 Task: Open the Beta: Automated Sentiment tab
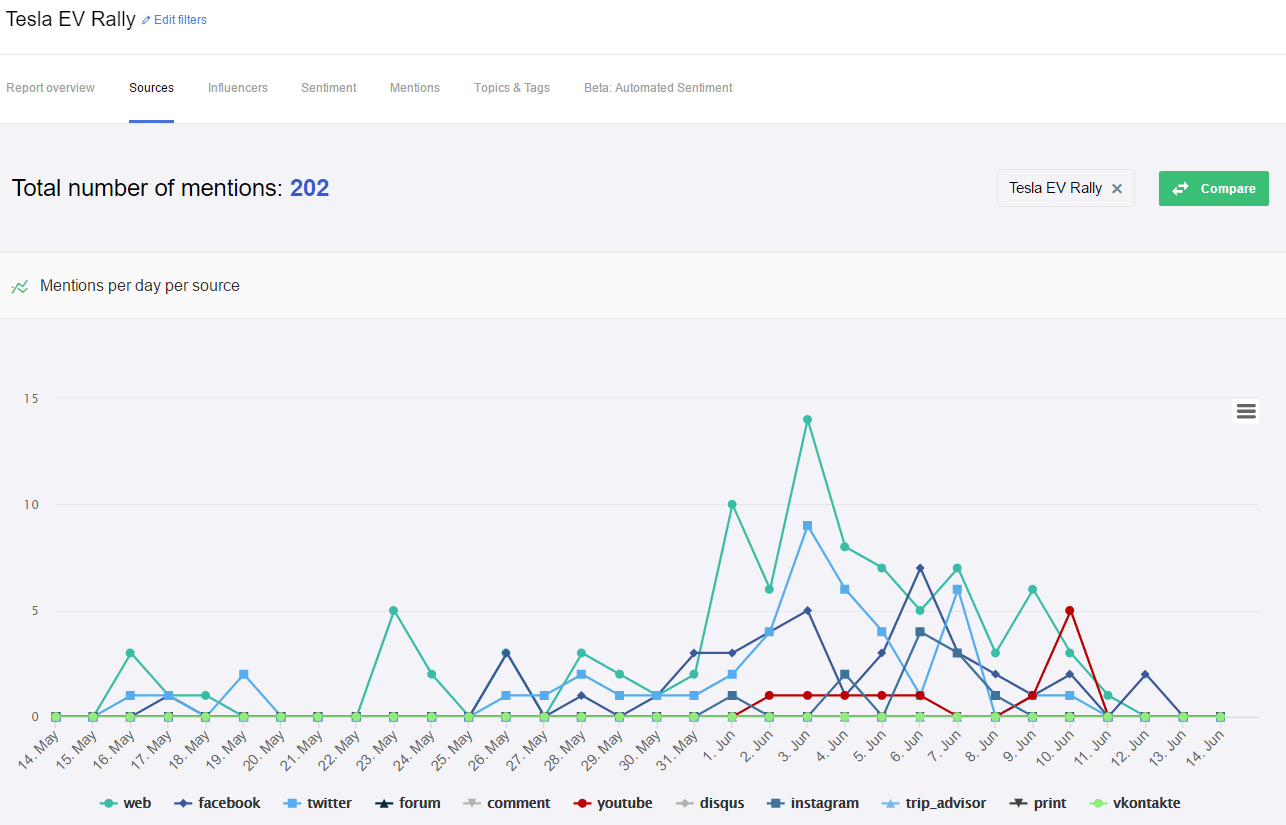(x=658, y=88)
